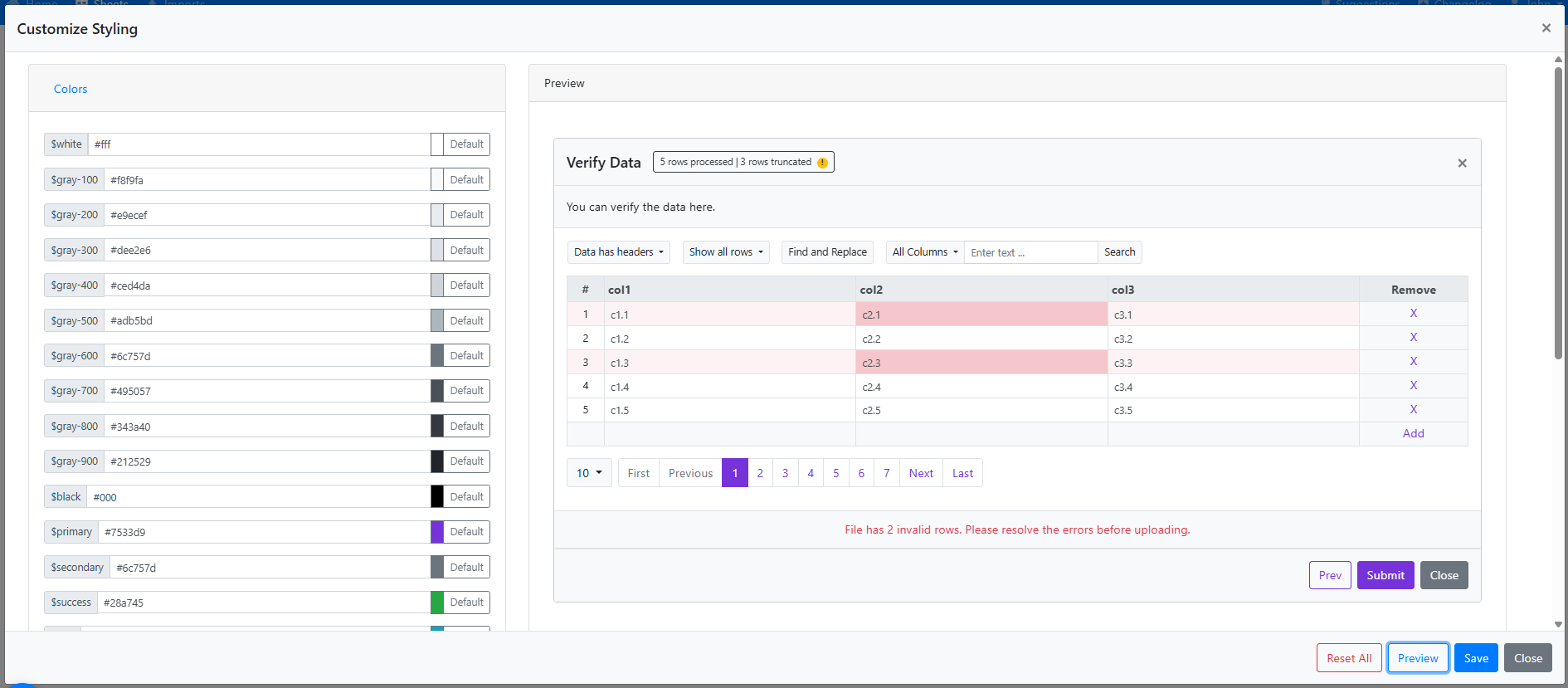The image size is (1568, 688).
Task: Edit the $gray-300 value field
Action: 267,250
